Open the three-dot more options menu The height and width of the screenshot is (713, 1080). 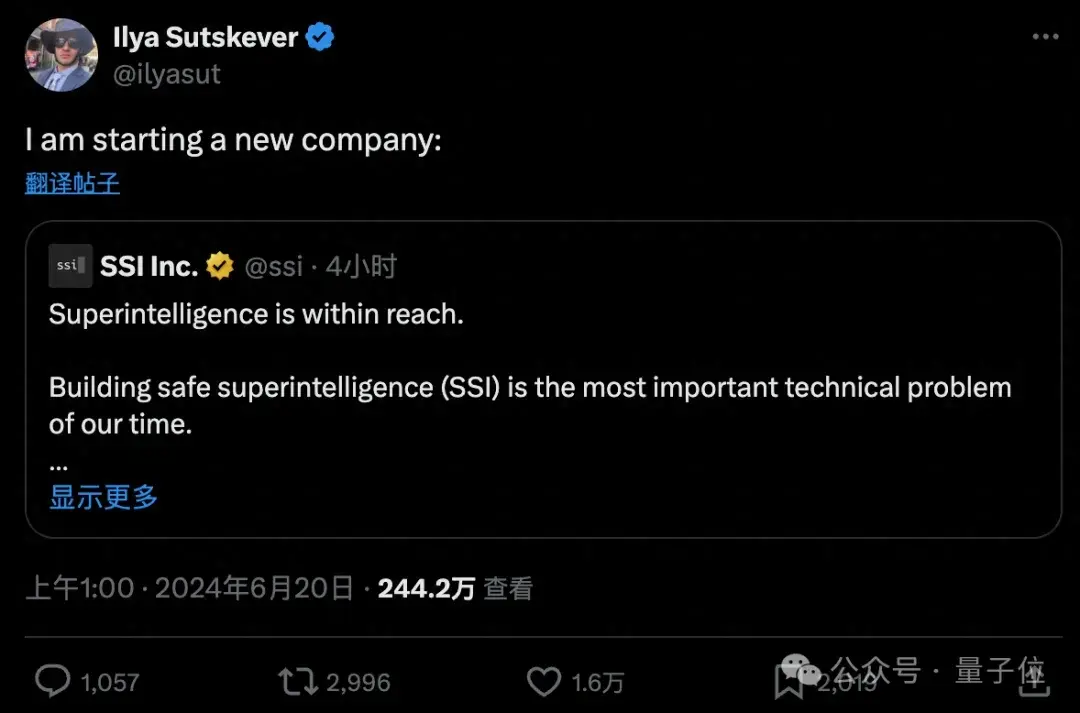tap(1045, 37)
